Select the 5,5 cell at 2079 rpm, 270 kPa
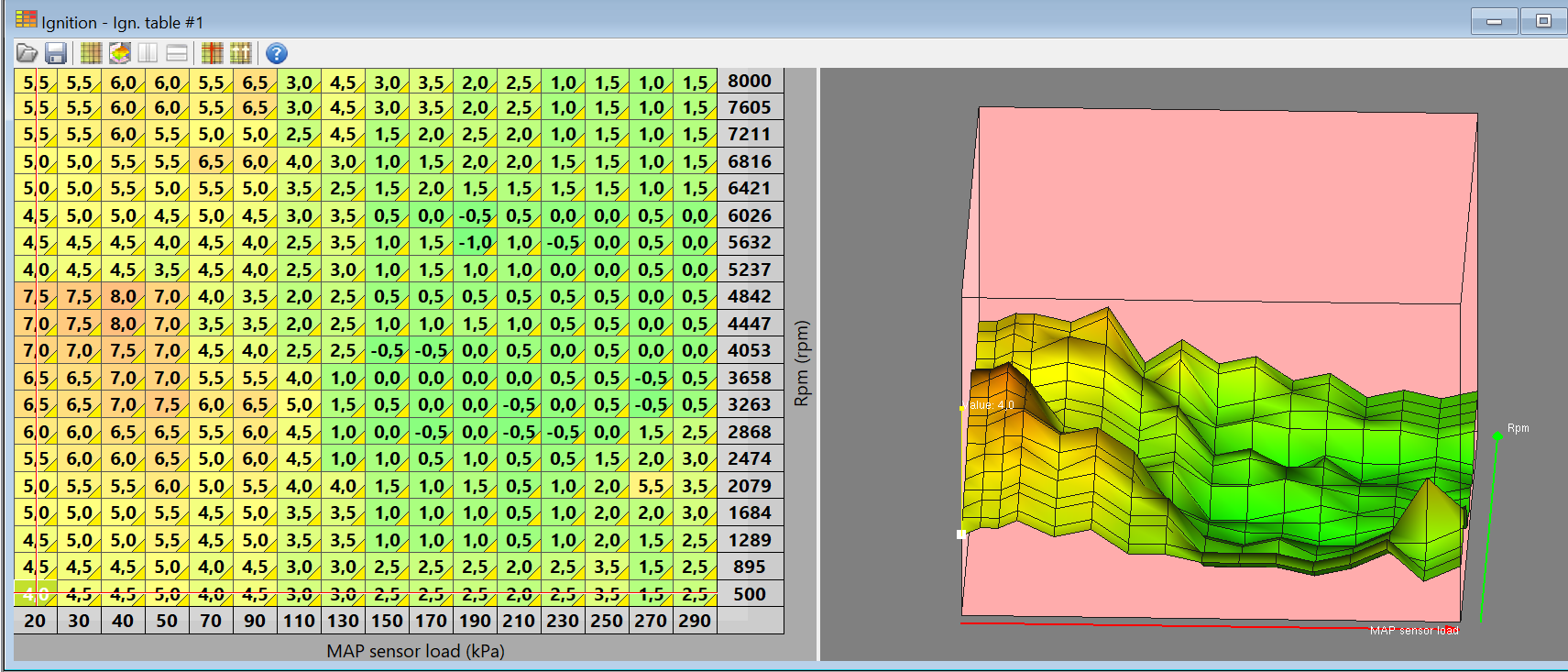This screenshot has height=672, width=1568. pyautogui.click(x=651, y=486)
